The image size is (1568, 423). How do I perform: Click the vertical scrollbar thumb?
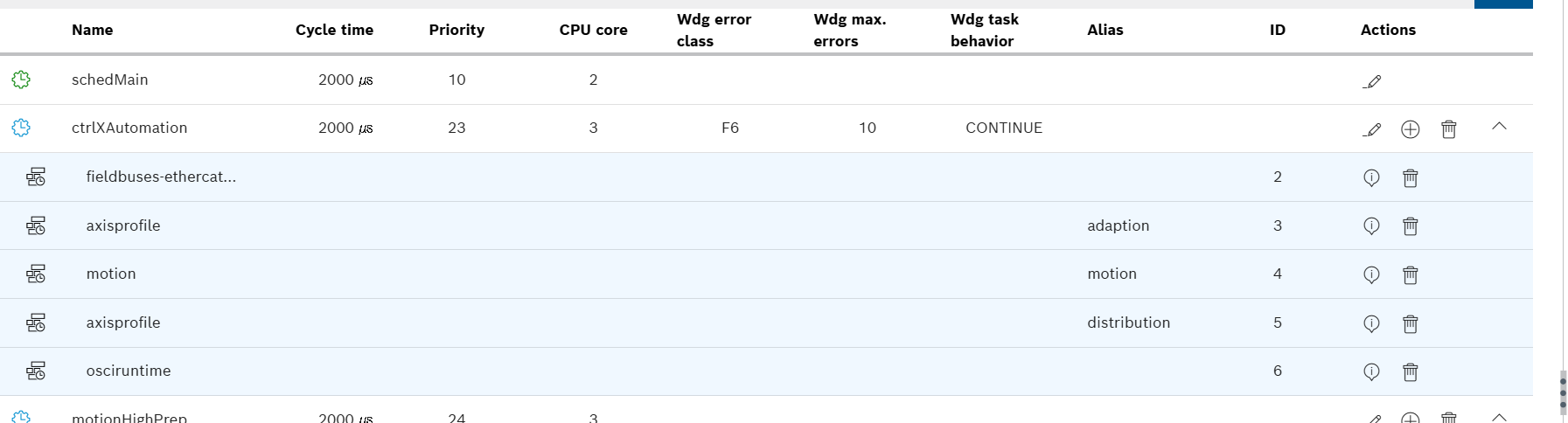tap(1563, 392)
